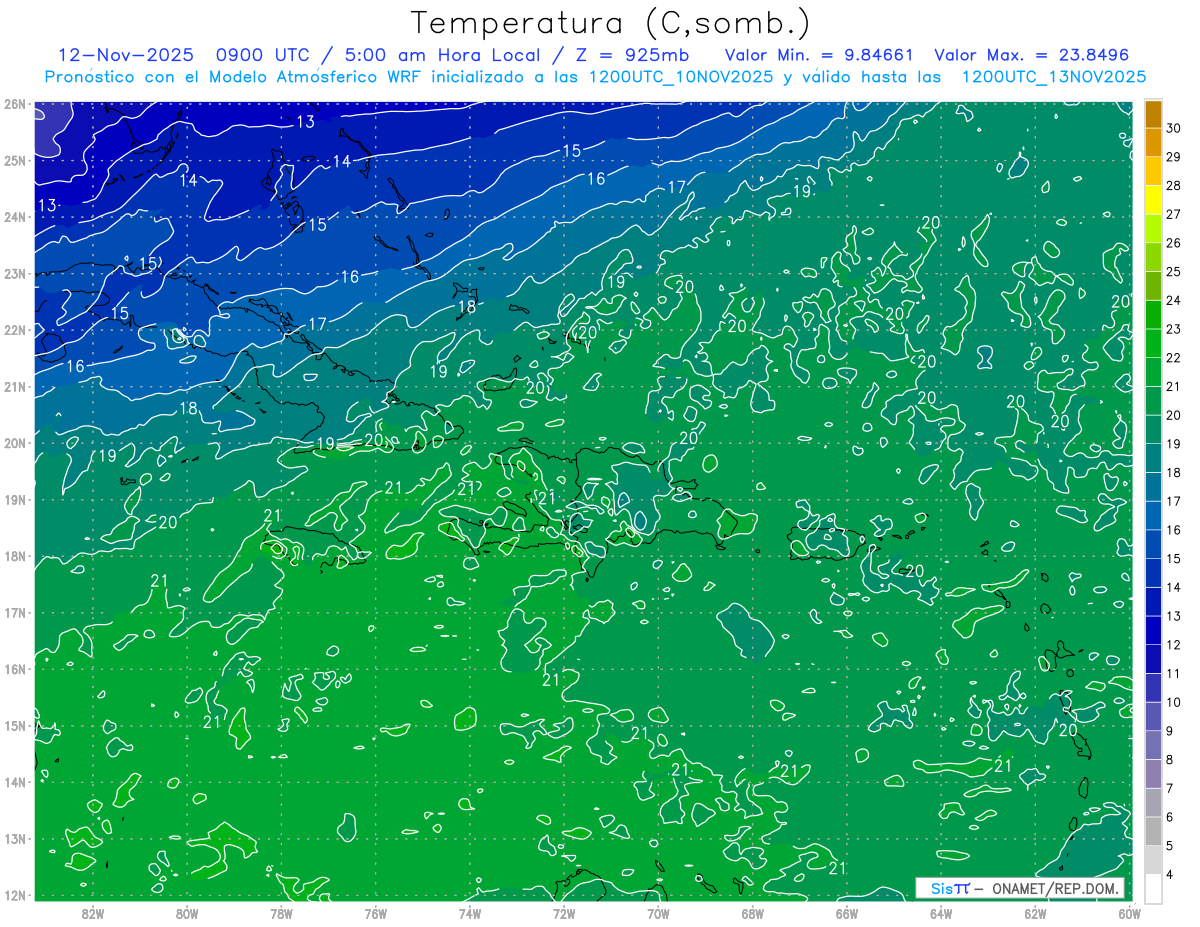Click the "19N" latitude axis label
The width and height of the screenshot is (1200, 927).
(x=15, y=499)
